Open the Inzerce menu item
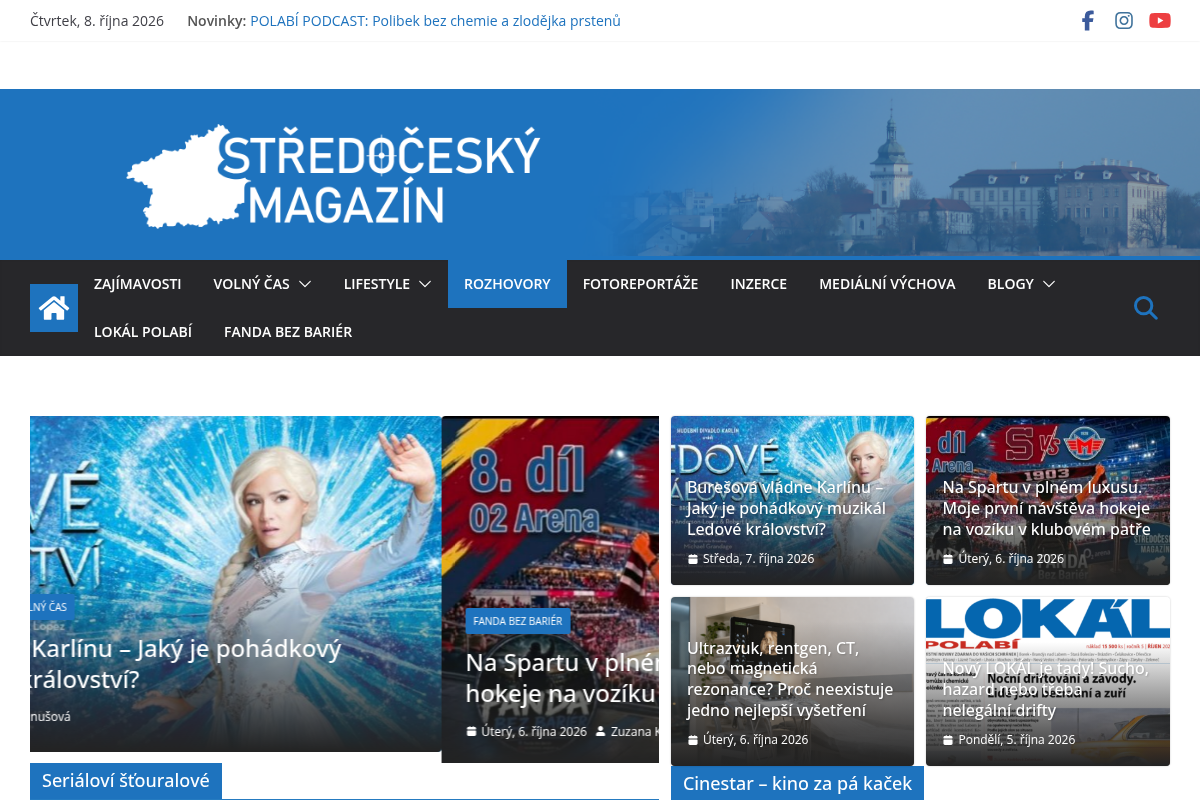The width and height of the screenshot is (1200, 800). click(x=759, y=284)
